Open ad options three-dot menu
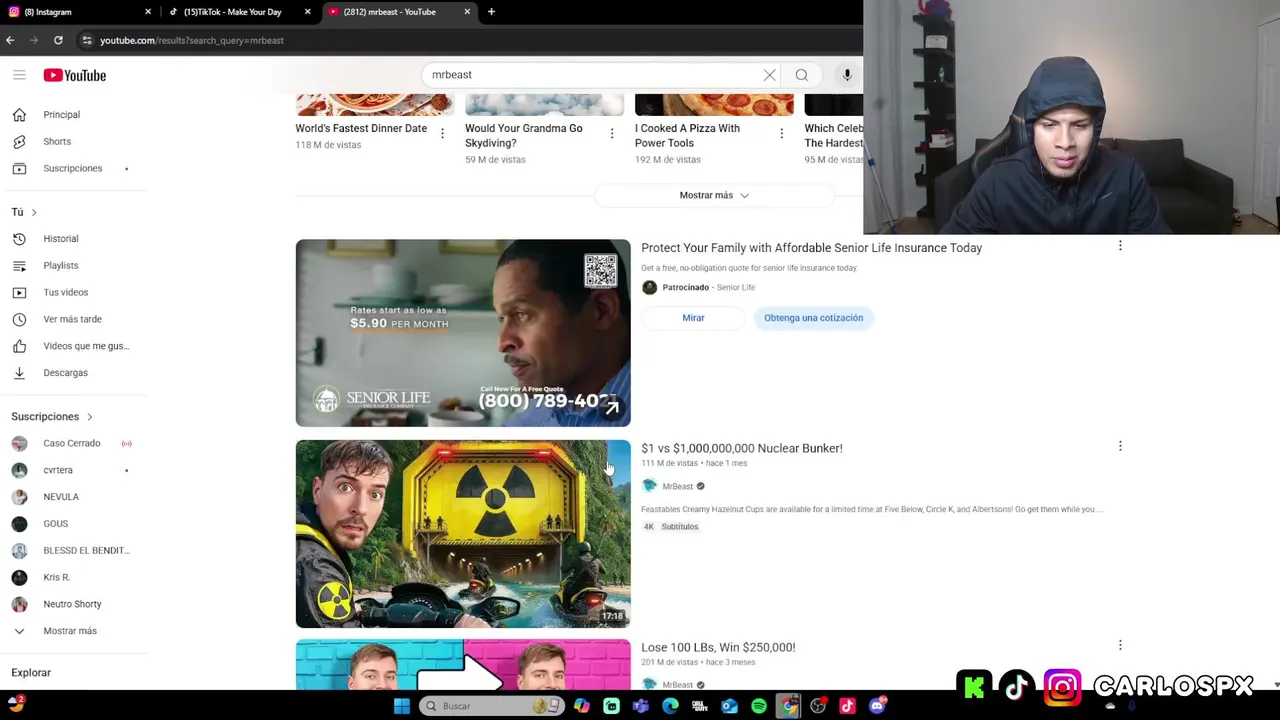 tap(1120, 246)
